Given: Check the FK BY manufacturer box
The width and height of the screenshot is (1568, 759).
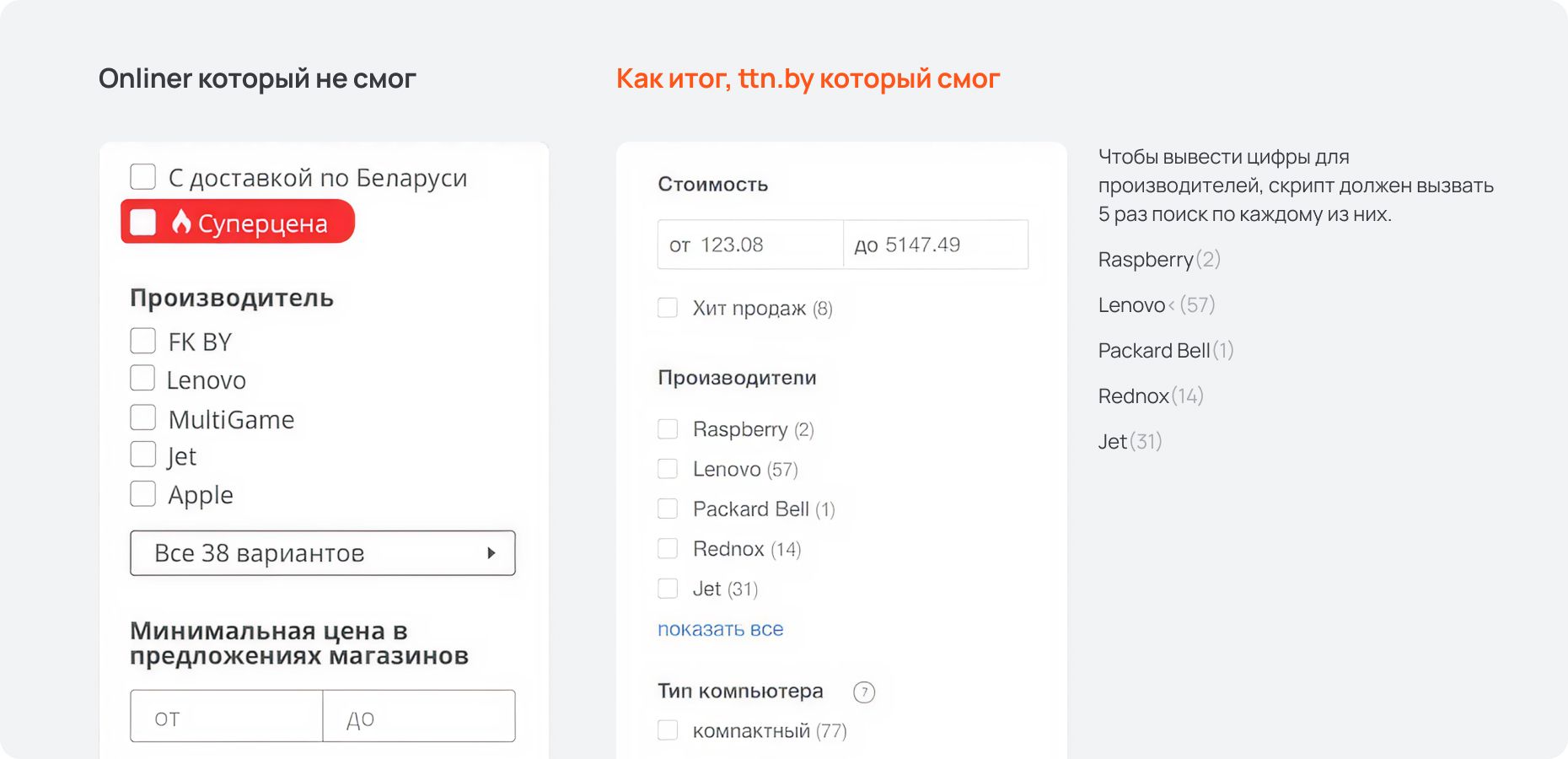Looking at the screenshot, I should click(143, 341).
